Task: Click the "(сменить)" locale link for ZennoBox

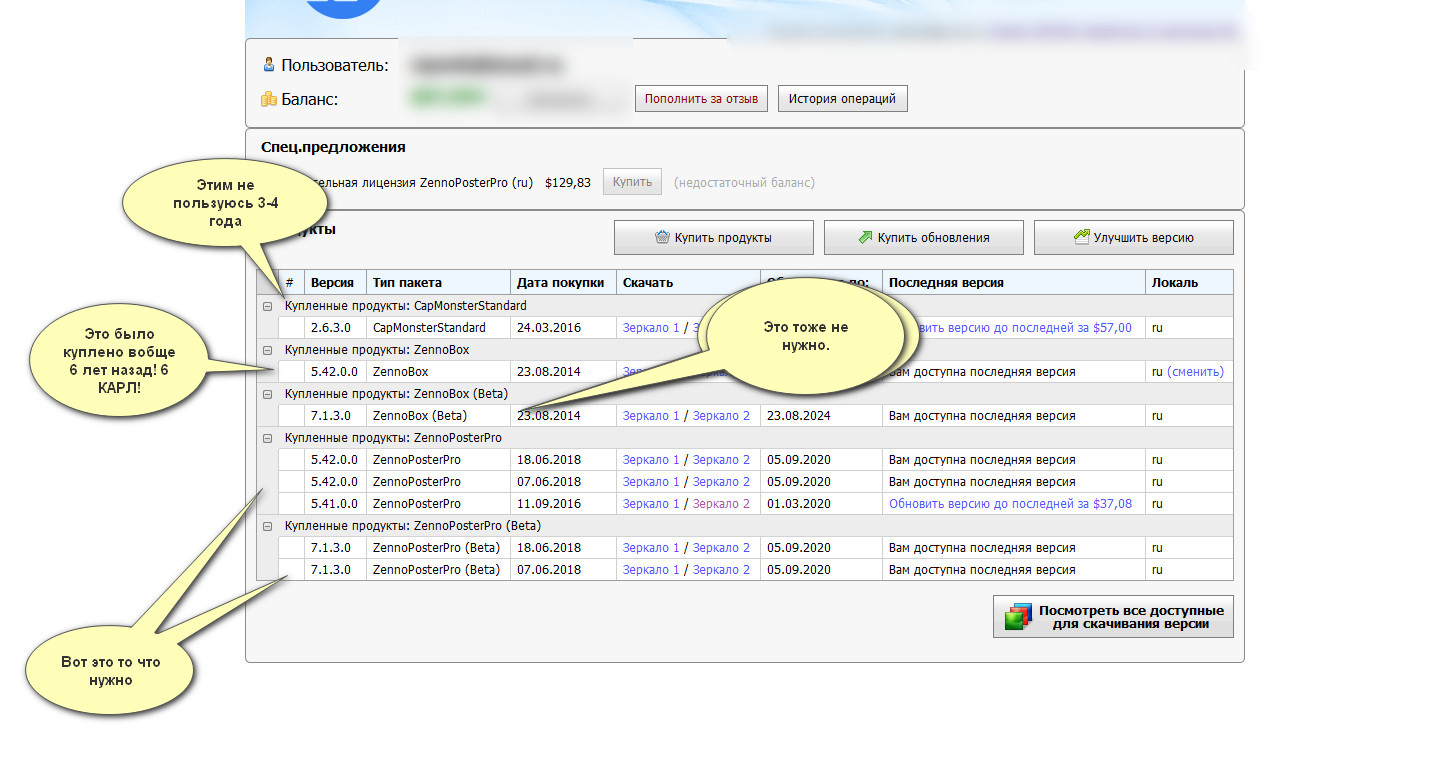Action: pyautogui.click(x=1195, y=372)
